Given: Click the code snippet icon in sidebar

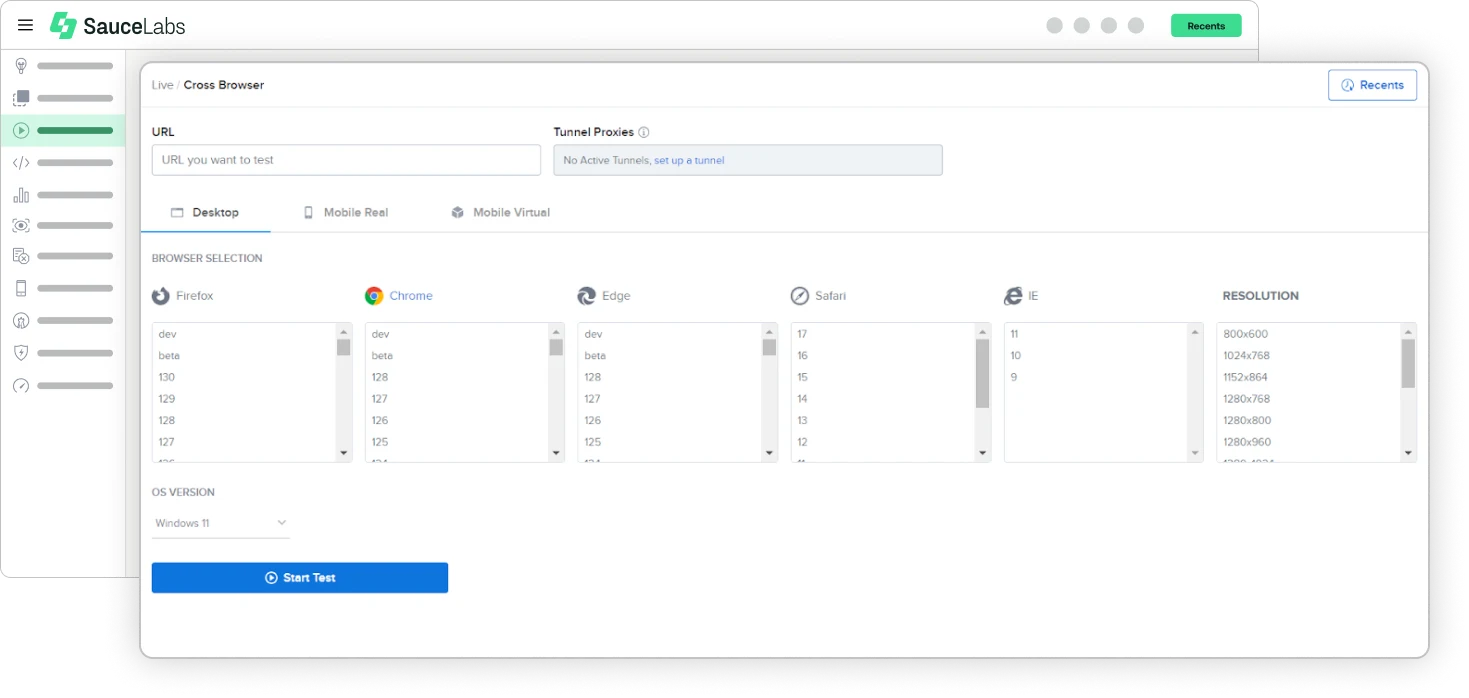Looking at the screenshot, I should pos(21,162).
